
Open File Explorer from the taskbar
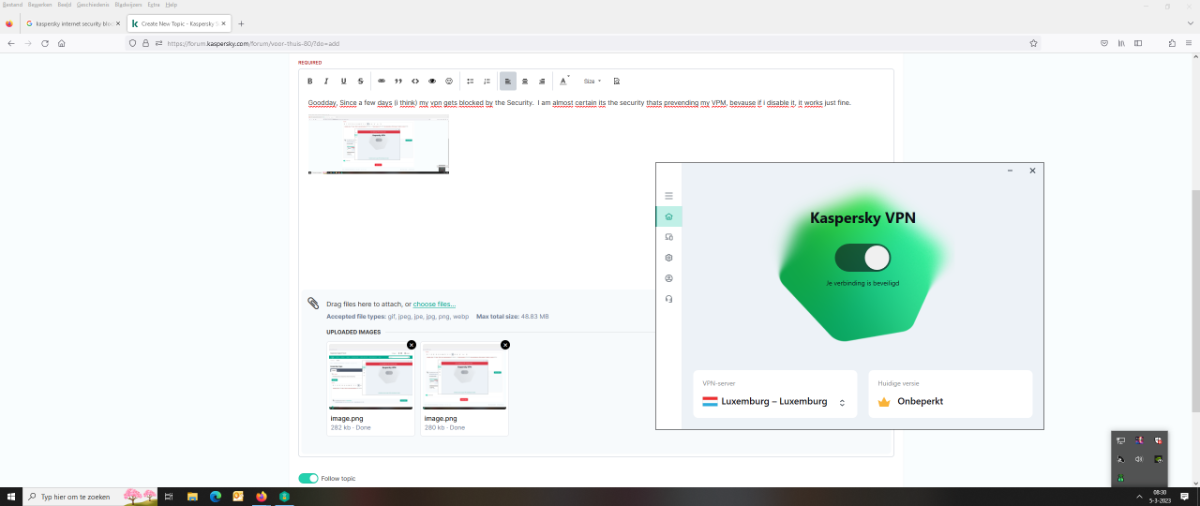click(192, 496)
